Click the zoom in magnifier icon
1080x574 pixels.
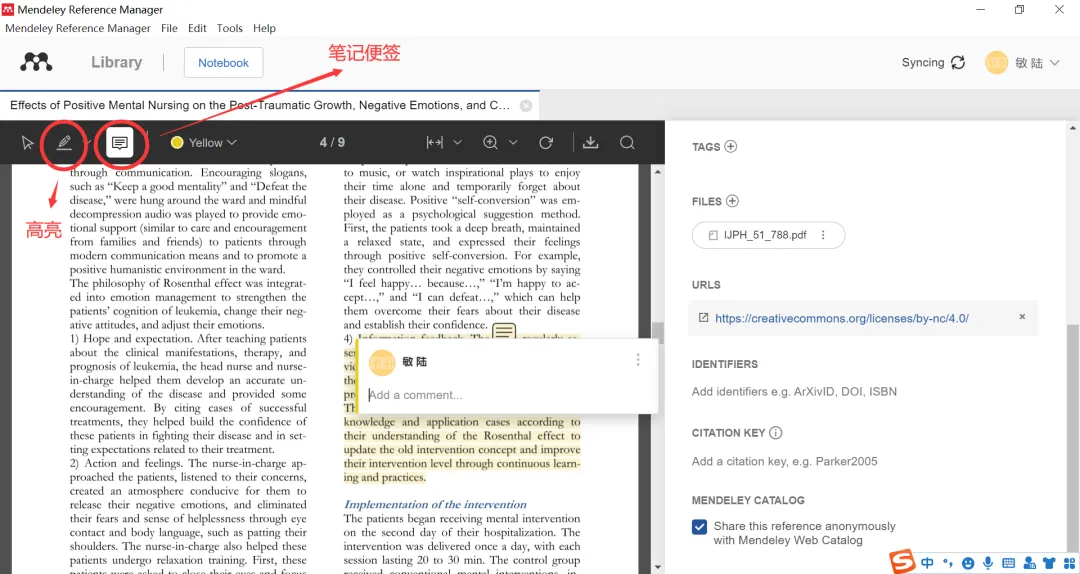tap(490, 143)
